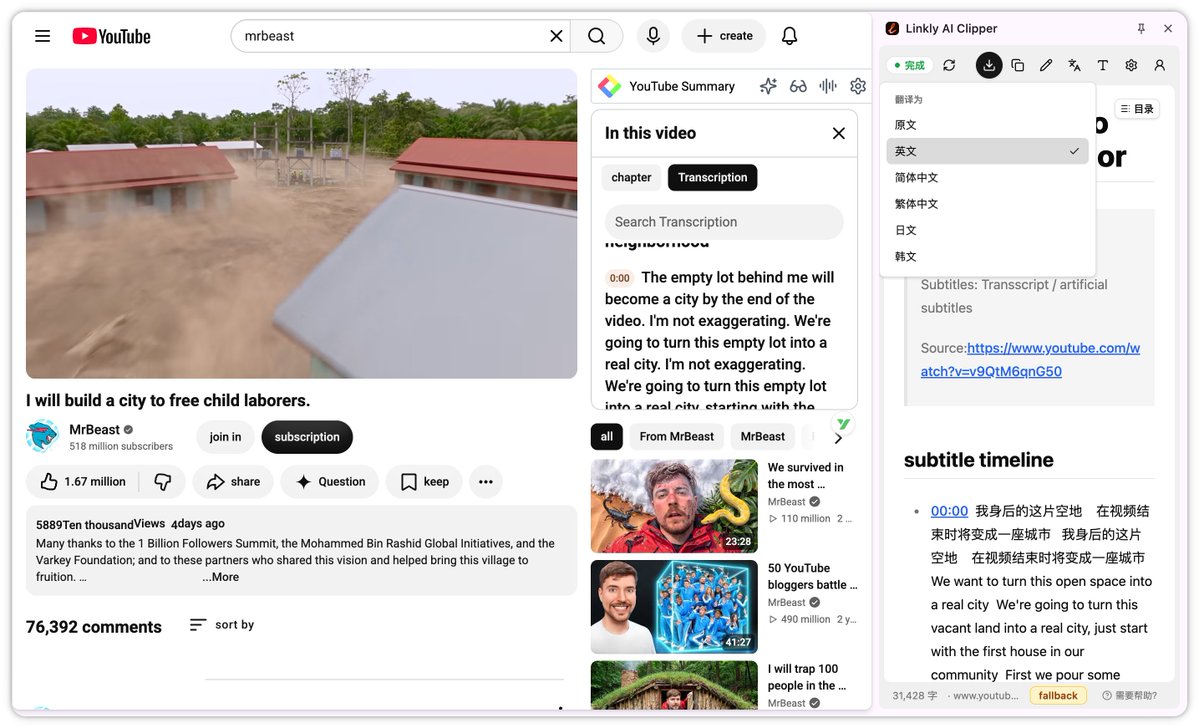Switch to the chapter tab
Viewport: 1199px width, 728px height.
tap(631, 177)
